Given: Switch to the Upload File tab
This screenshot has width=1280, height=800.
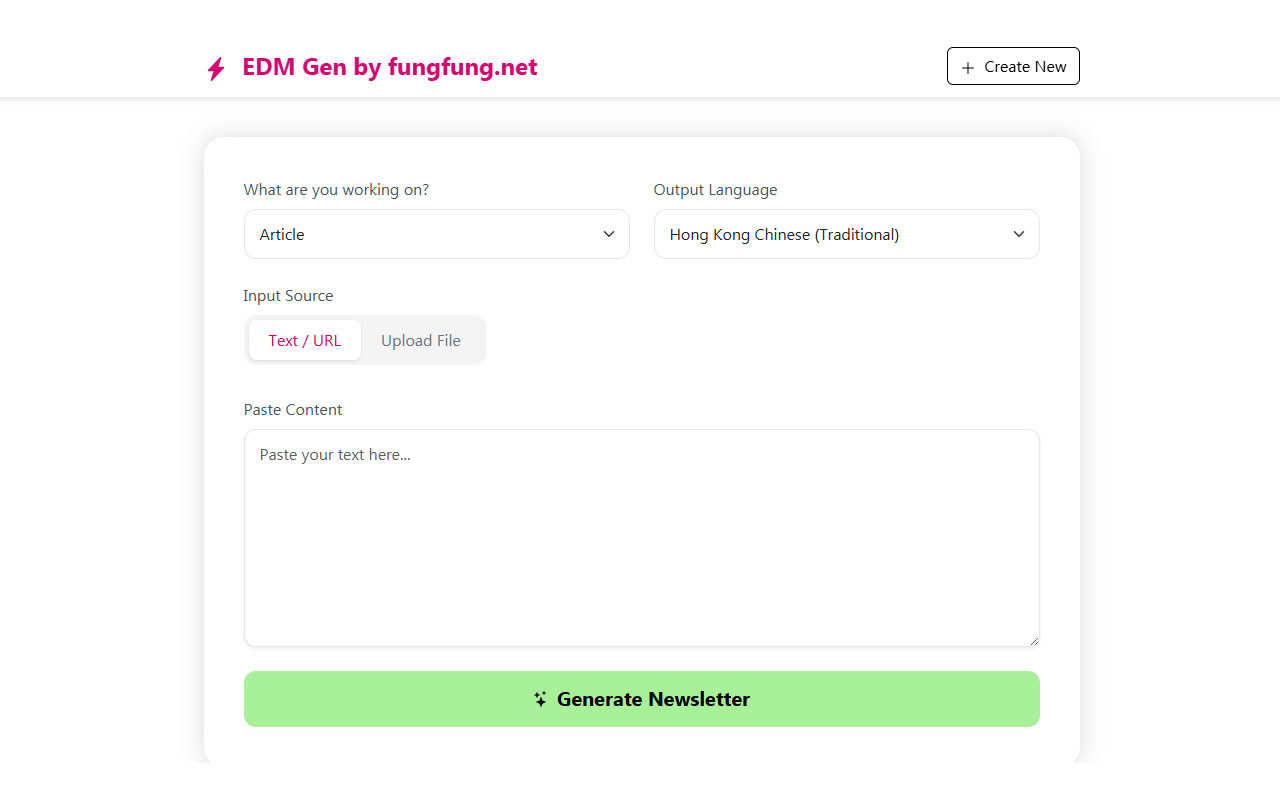Looking at the screenshot, I should pos(421,340).
